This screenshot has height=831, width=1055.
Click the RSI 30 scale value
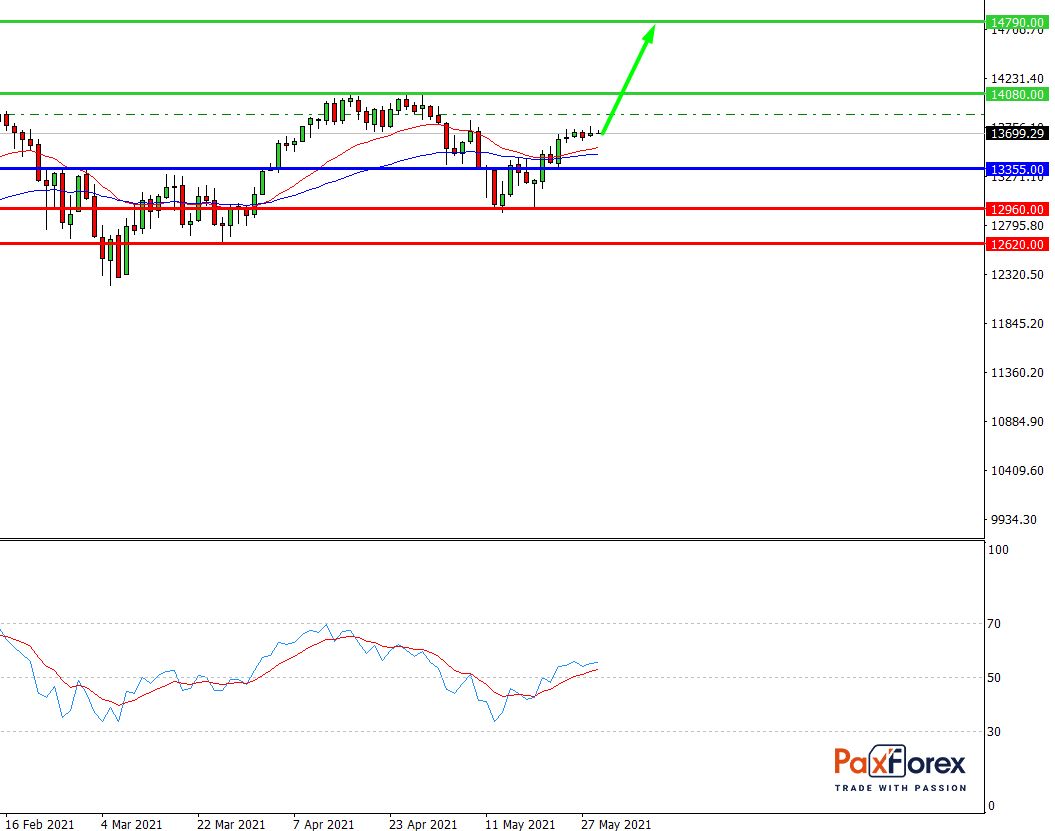click(x=994, y=731)
